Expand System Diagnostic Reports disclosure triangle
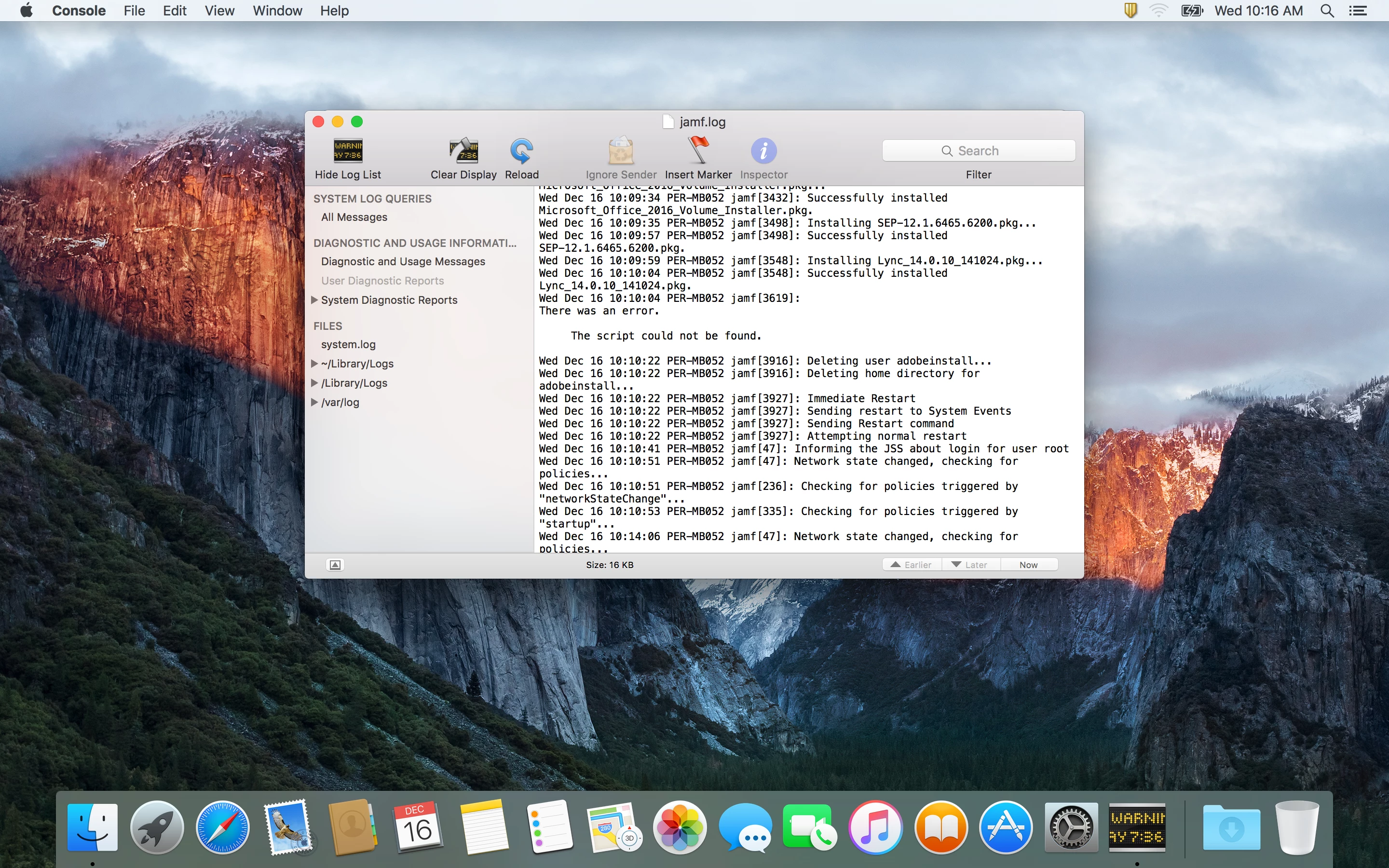This screenshot has height=868, width=1389. [314, 299]
